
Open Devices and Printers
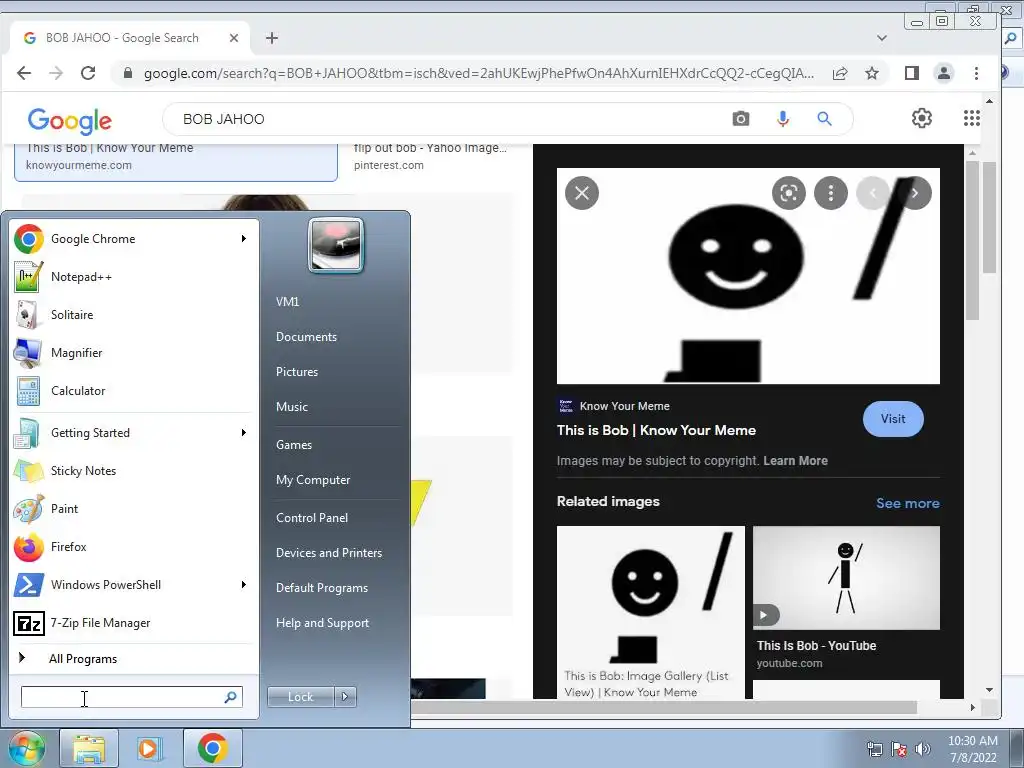tap(329, 553)
